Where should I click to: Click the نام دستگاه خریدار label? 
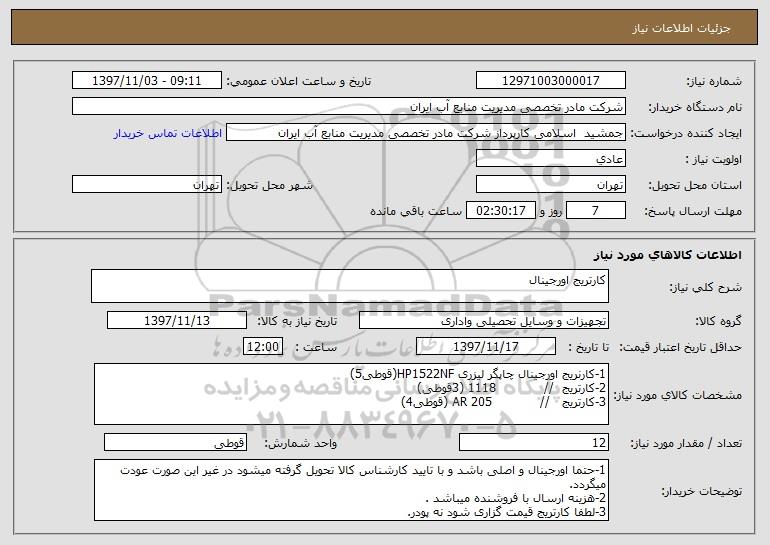[695, 107]
